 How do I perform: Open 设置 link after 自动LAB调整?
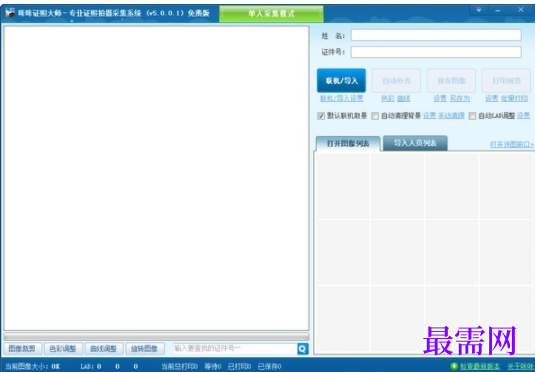523,116
